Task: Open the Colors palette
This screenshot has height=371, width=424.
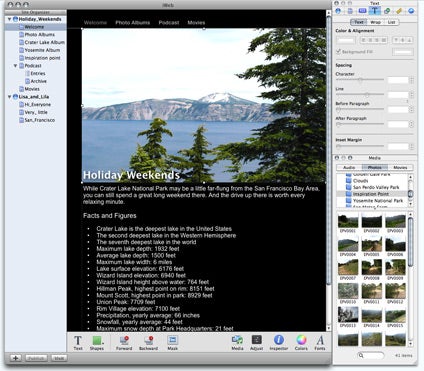Action: point(301,343)
